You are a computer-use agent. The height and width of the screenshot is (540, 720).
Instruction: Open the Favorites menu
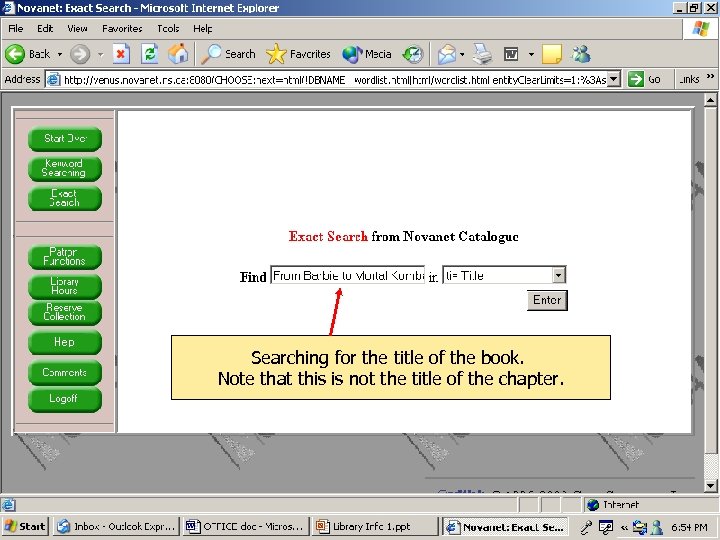122,28
